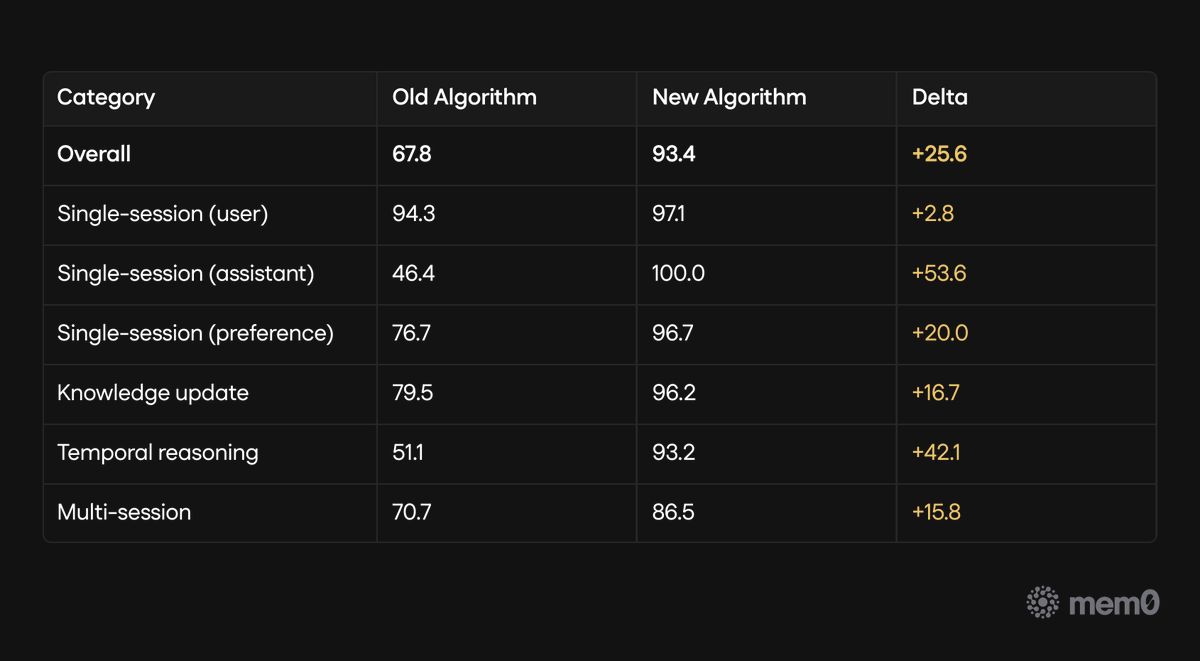Select the New Algorithm column header
Image resolution: width=1200 pixels, height=661 pixels.
729,97
